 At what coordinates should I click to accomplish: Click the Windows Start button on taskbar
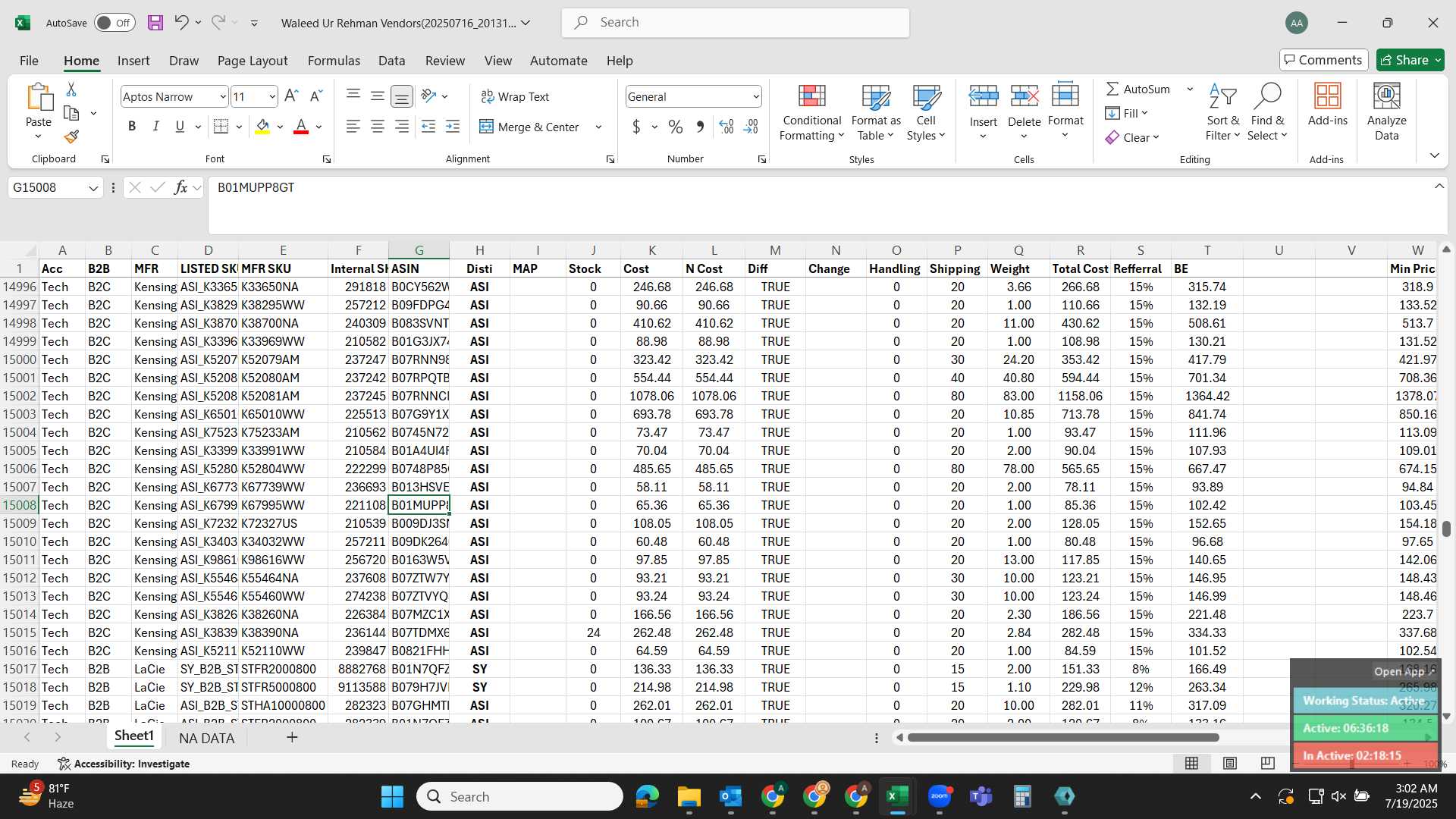[392, 796]
